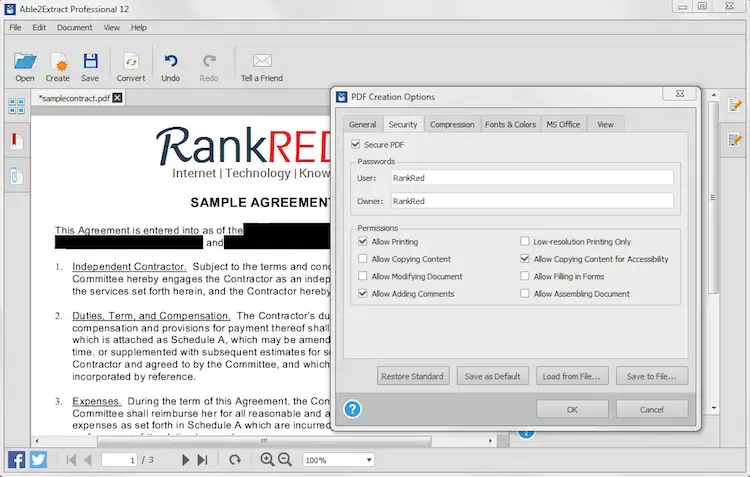This screenshot has height=477, width=750.
Task: Click the Save as Default button
Action: point(492,376)
